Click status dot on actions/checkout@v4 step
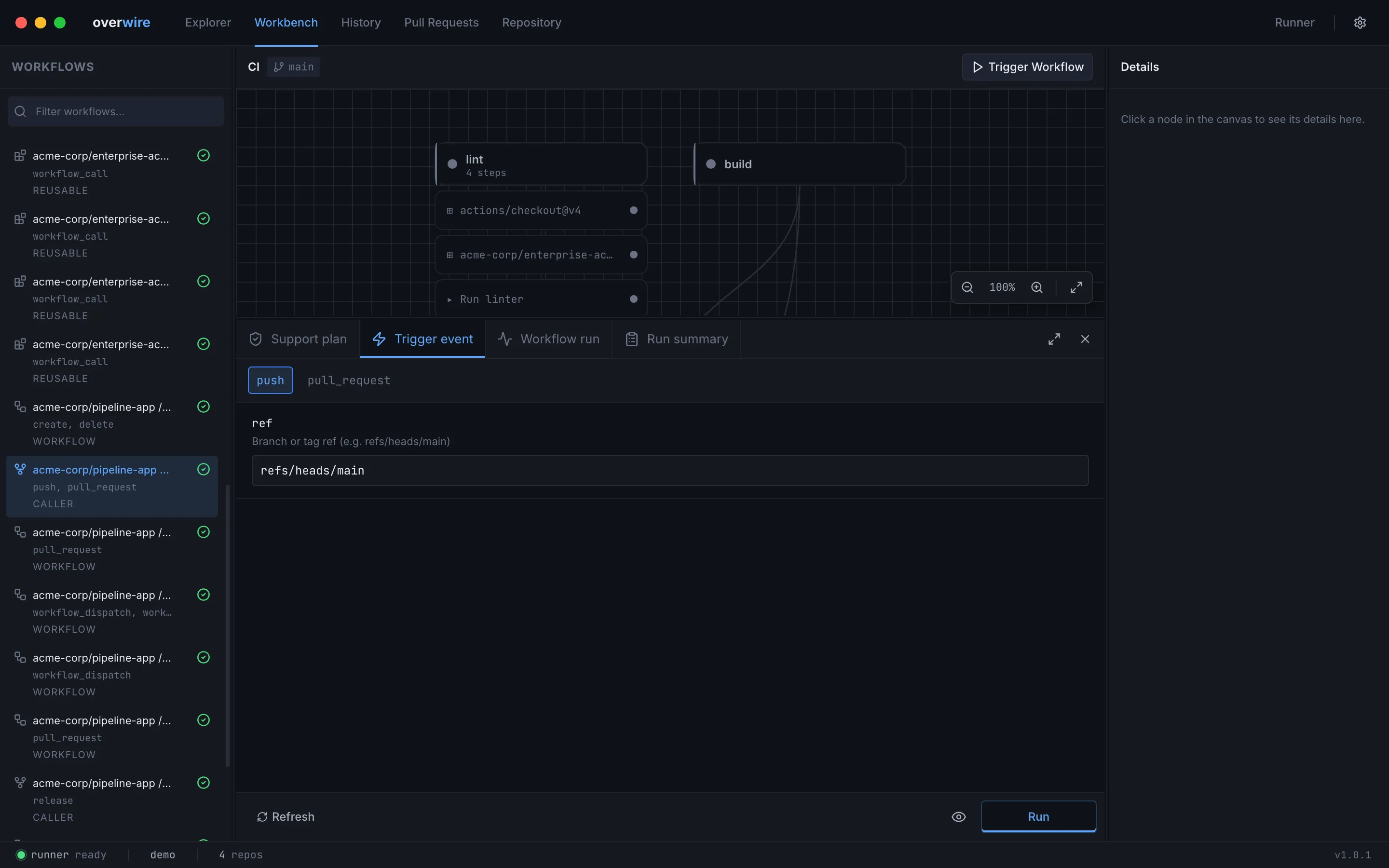Screen dimensions: 1389x868 634,210
